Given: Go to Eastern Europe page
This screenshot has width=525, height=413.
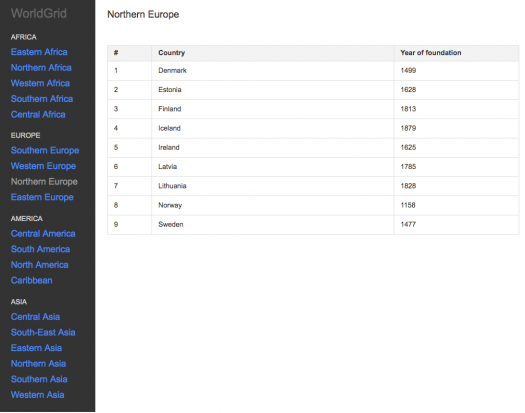Looking at the screenshot, I should [x=42, y=197].
